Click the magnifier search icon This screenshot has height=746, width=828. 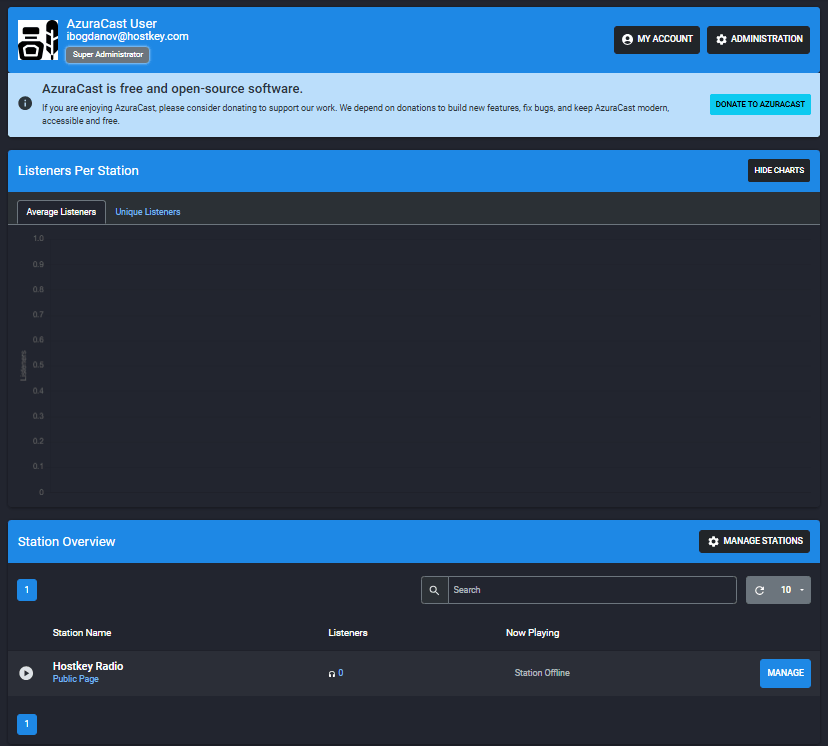434,590
